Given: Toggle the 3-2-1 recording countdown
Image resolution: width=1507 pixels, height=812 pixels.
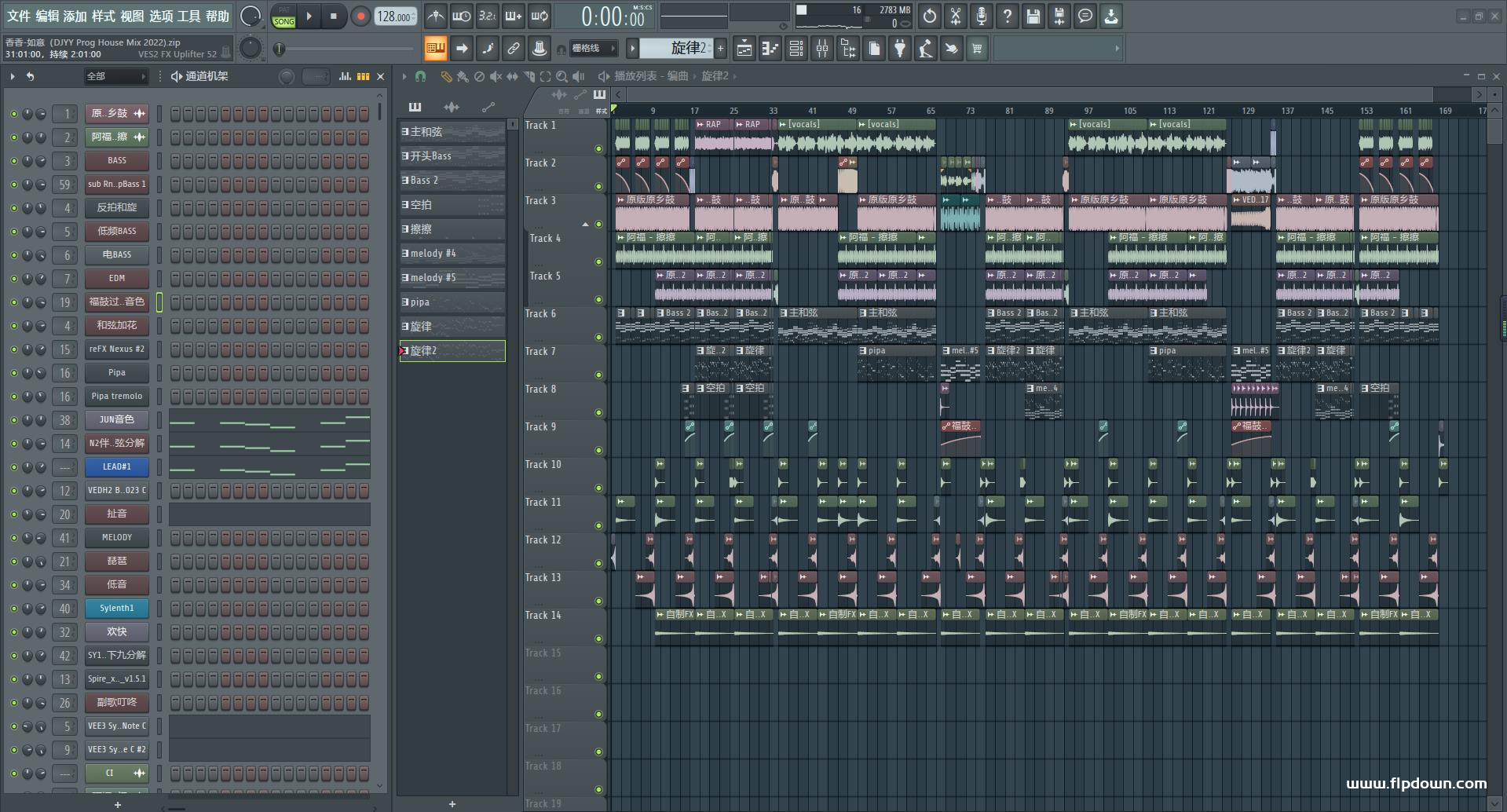Looking at the screenshot, I should click(488, 16).
